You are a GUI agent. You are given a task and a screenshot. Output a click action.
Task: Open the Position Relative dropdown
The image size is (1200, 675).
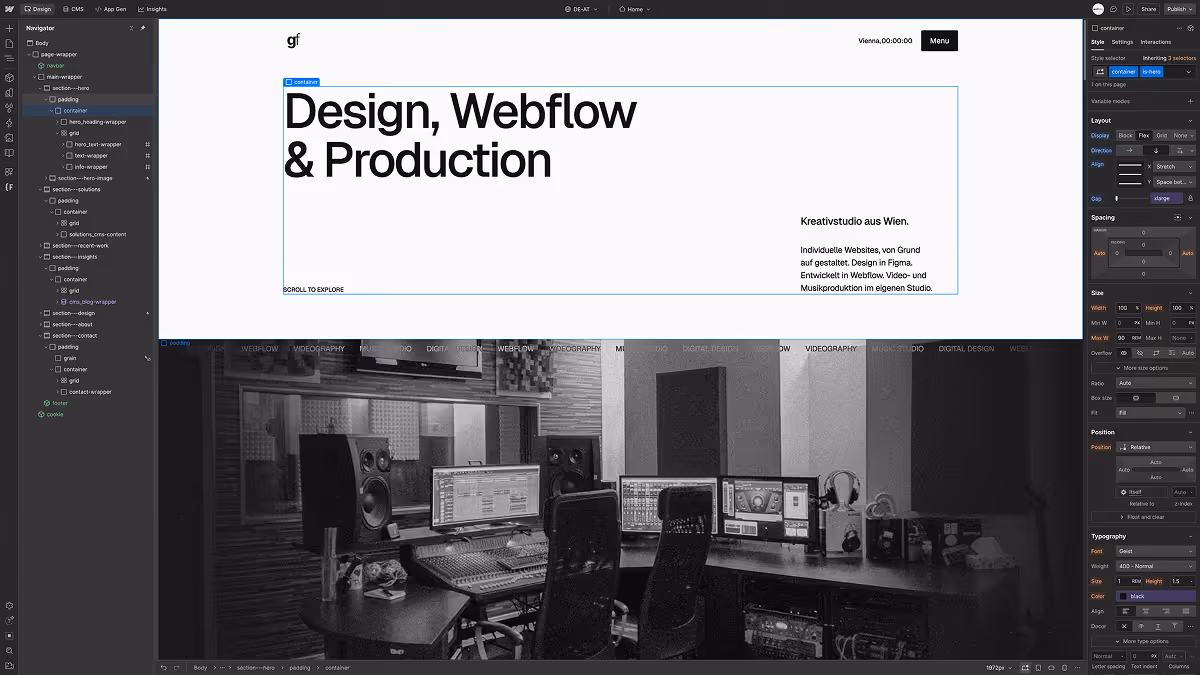tap(1156, 447)
